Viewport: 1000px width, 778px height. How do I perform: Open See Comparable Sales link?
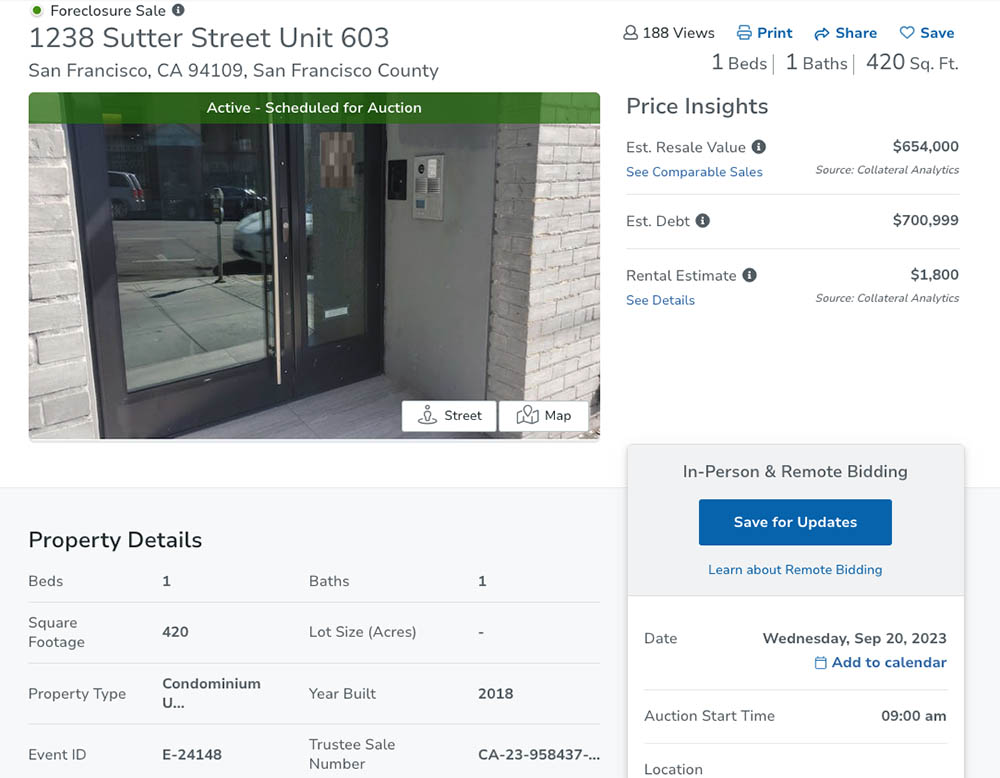[x=694, y=172]
